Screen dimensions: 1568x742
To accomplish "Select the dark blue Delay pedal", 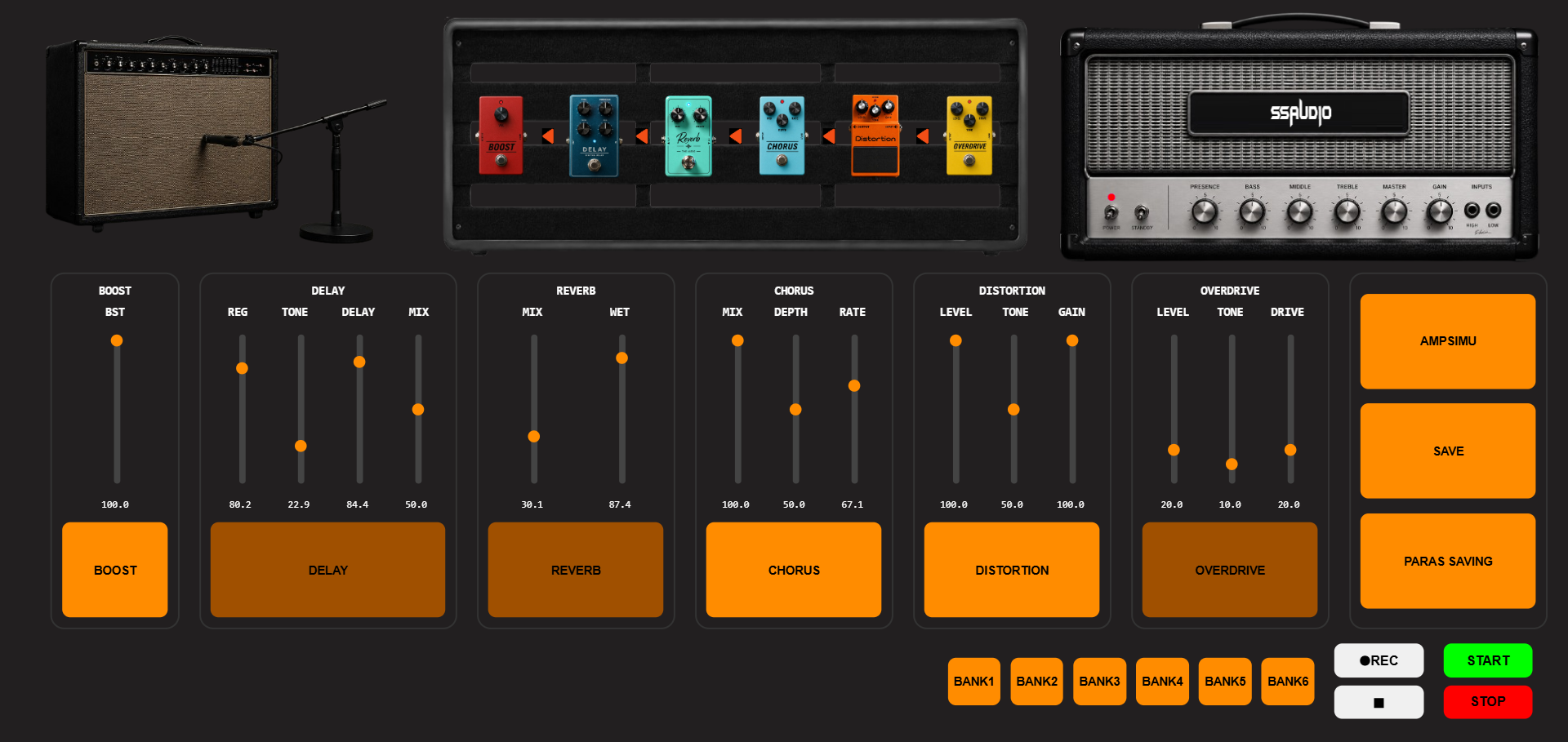I will (x=594, y=136).
